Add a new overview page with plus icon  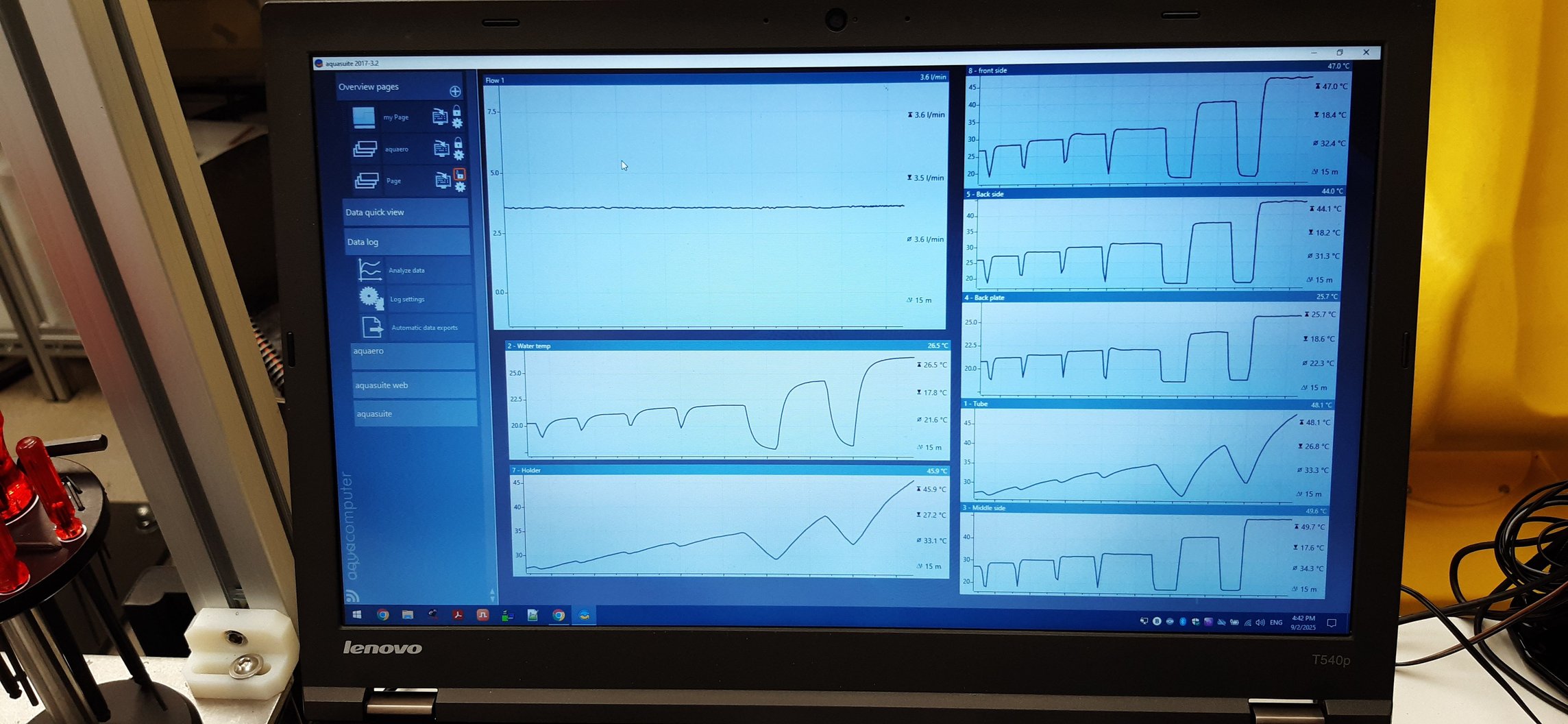(x=455, y=91)
